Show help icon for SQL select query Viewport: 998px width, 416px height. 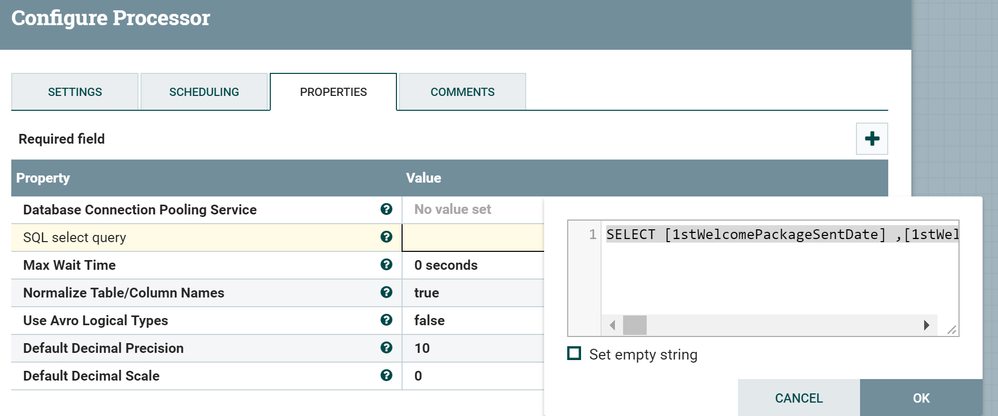[386, 238]
